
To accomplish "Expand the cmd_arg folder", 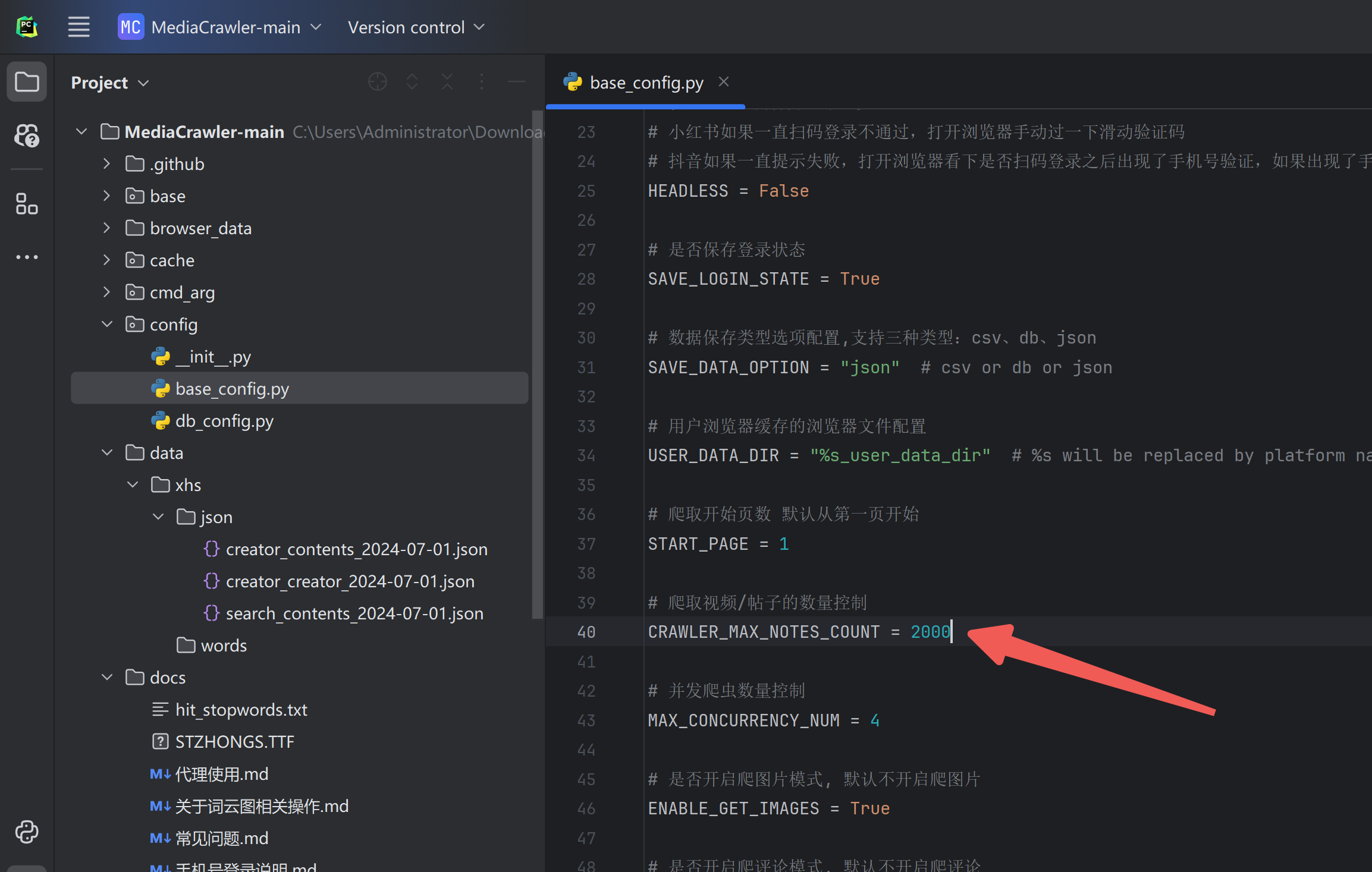I will 106,292.
